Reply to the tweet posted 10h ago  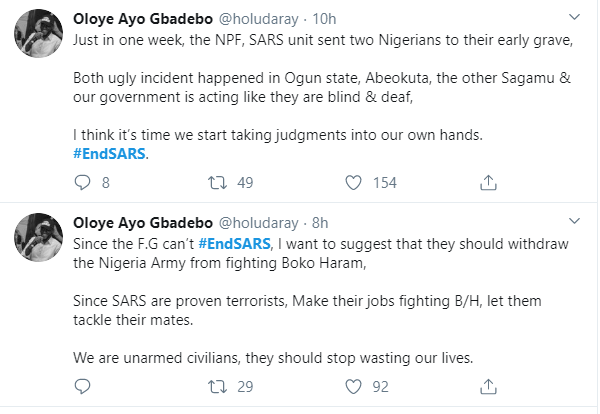tap(83, 182)
